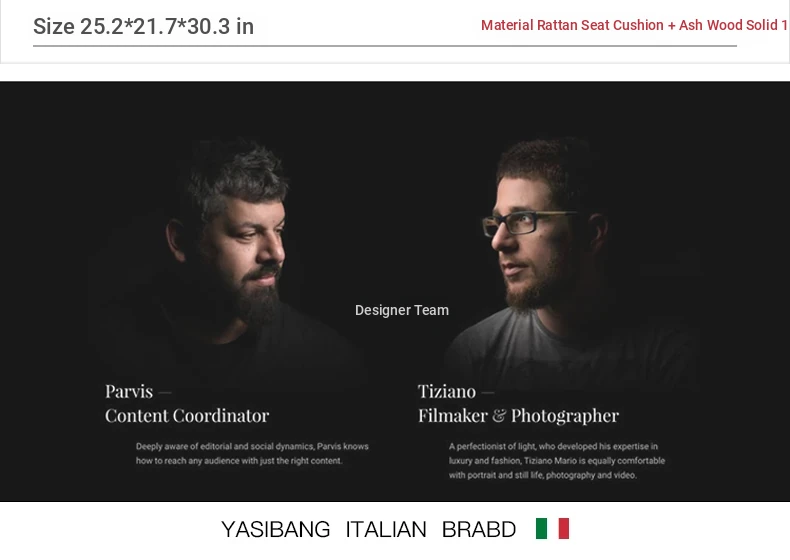790x560 pixels.
Task: Click the Content Coordinator title
Action: [187, 416]
